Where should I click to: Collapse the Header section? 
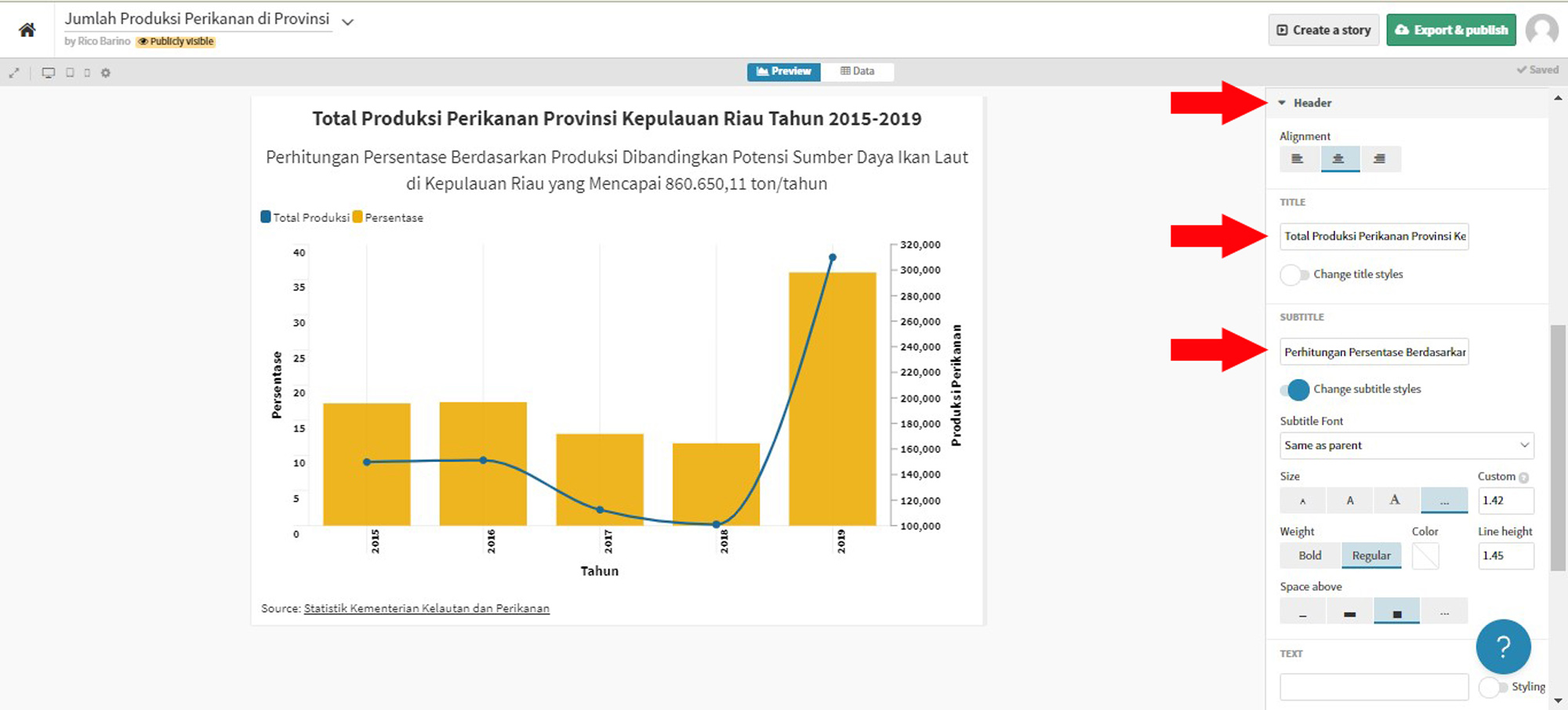1283,102
